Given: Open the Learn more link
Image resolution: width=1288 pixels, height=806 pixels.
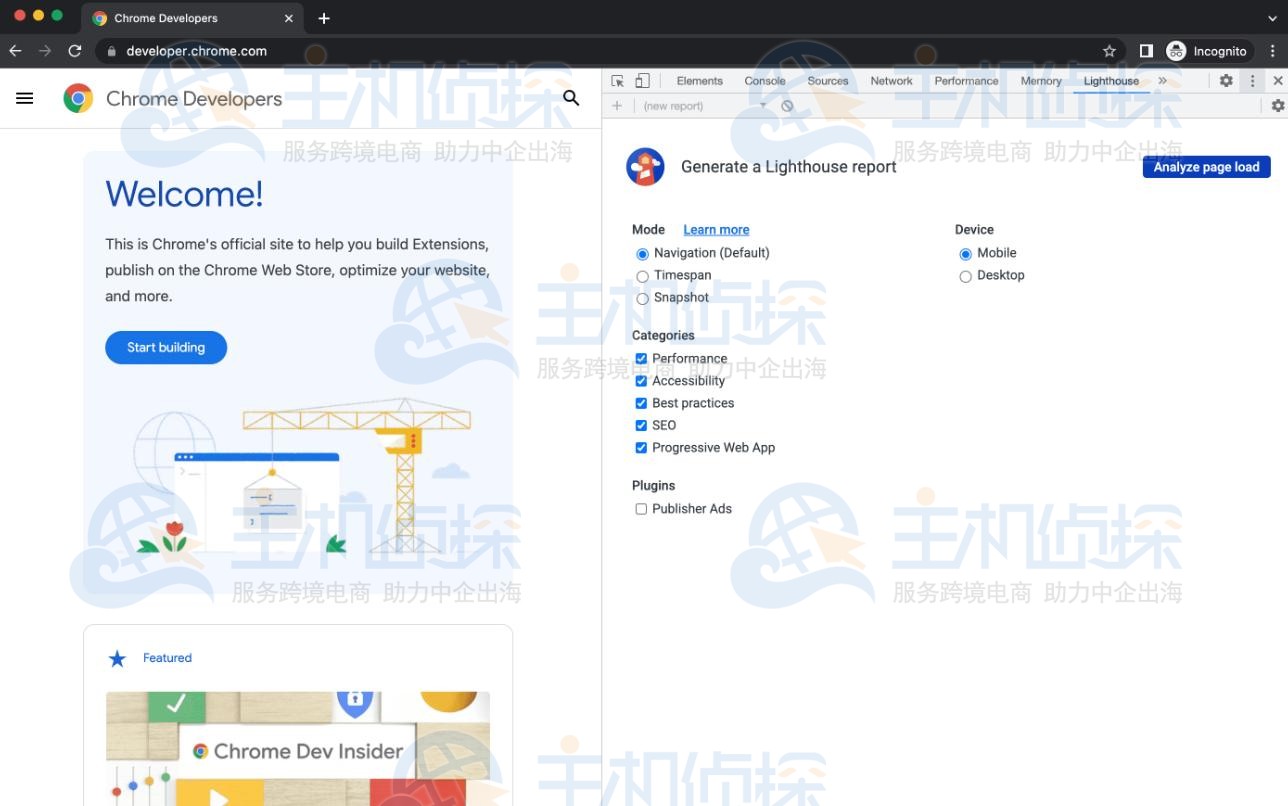Looking at the screenshot, I should 716,230.
